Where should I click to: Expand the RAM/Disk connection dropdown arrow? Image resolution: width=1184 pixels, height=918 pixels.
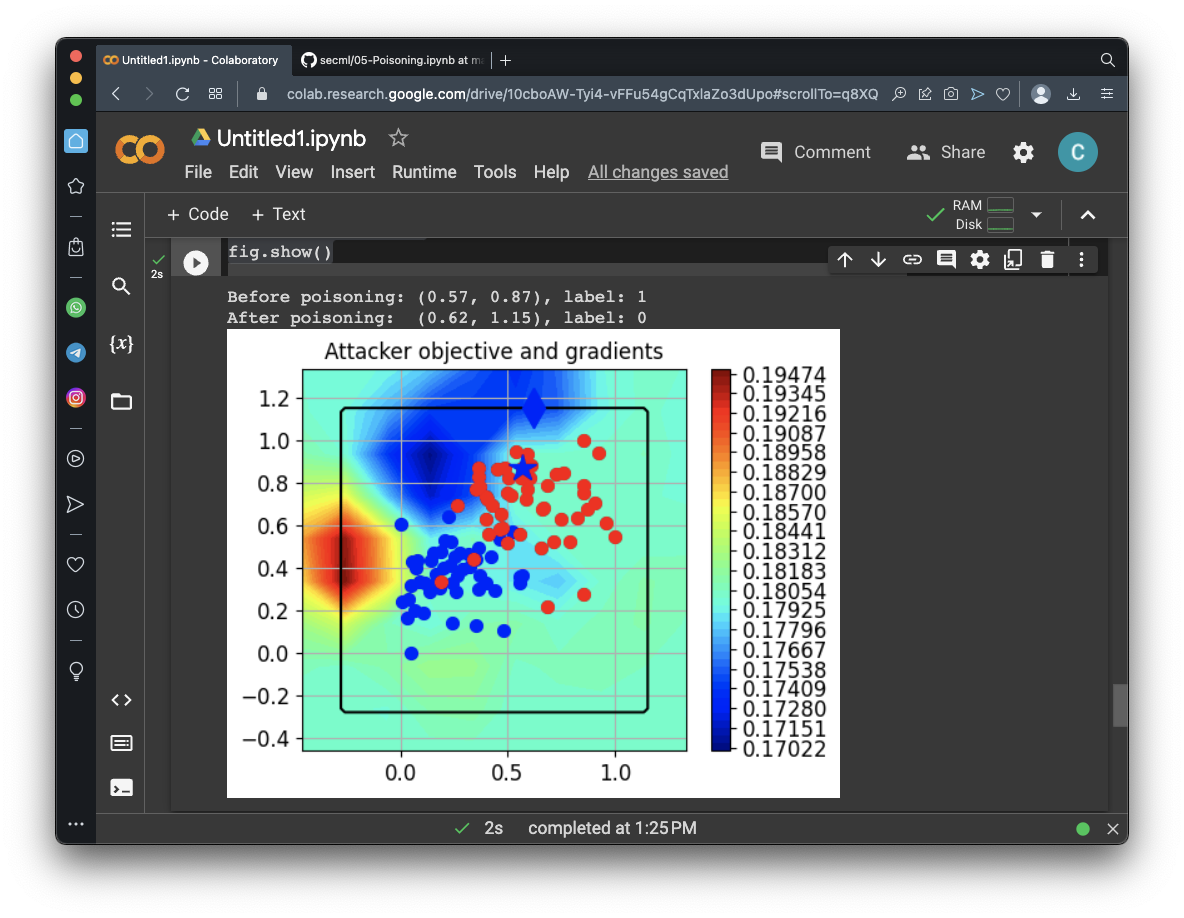tap(1036, 215)
